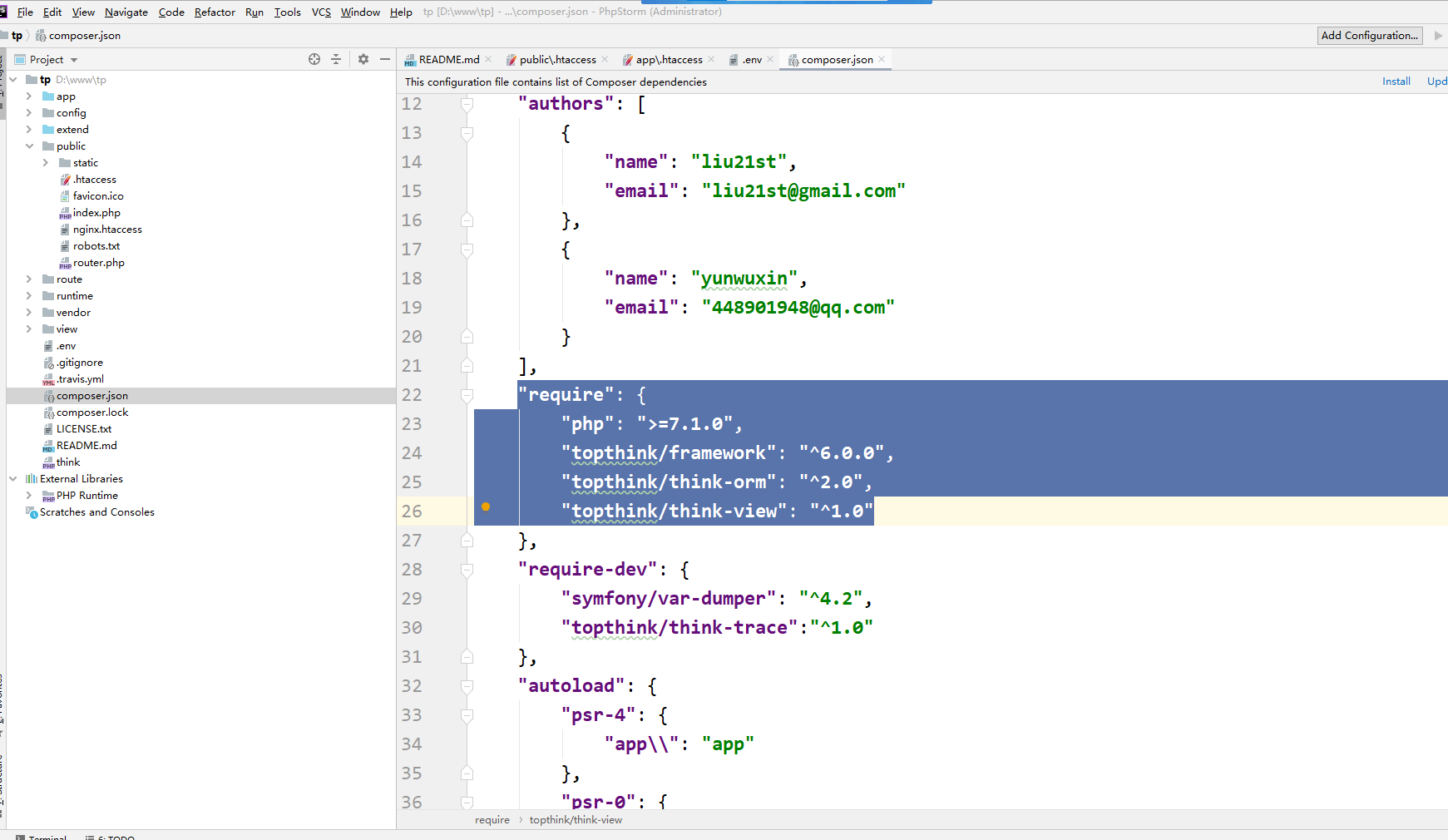The image size is (1448, 840).
Task: Expand the vendor folder
Action: (x=29, y=313)
